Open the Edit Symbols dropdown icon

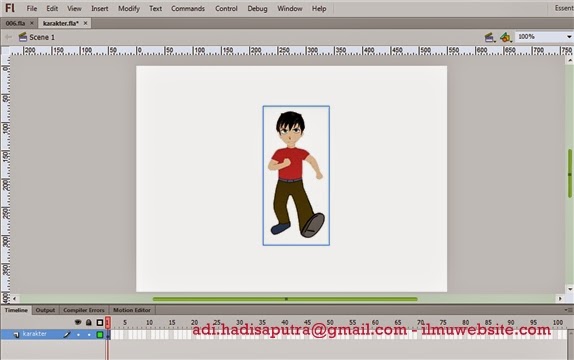tap(506, 37)
